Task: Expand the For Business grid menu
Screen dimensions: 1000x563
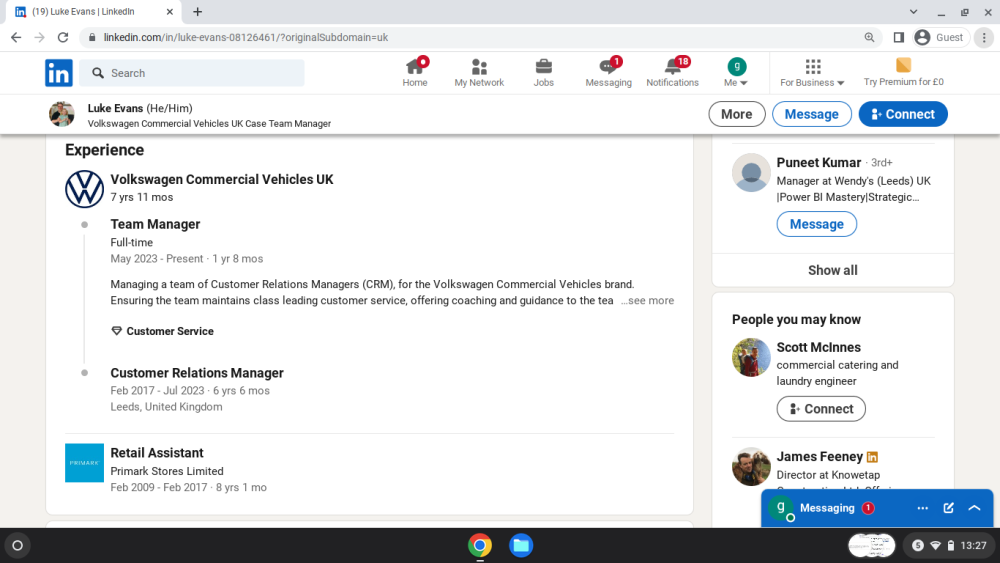Action: [x=812, y=72]
